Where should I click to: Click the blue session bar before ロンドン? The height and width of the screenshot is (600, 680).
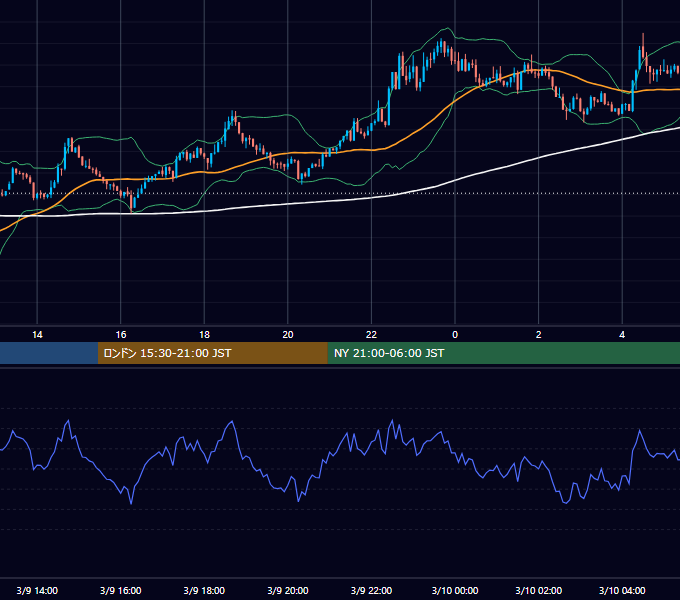(49, 353)
